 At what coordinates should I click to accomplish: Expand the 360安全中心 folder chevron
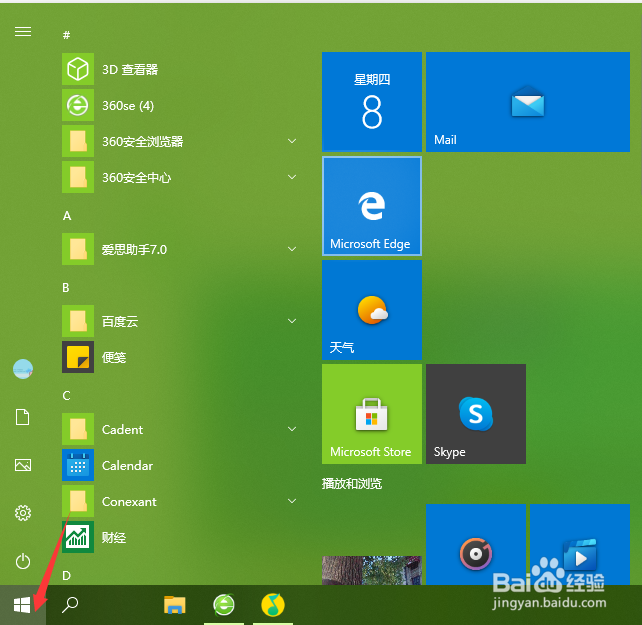(x=292, y=177)
